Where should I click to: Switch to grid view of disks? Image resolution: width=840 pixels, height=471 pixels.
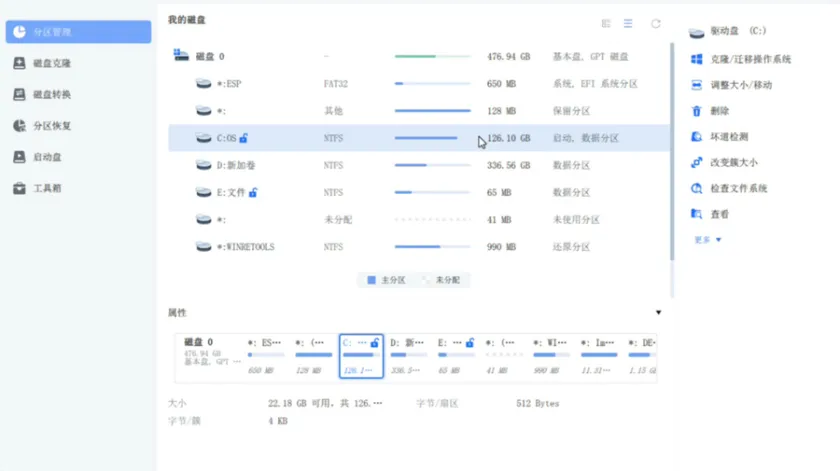point(606,24)
